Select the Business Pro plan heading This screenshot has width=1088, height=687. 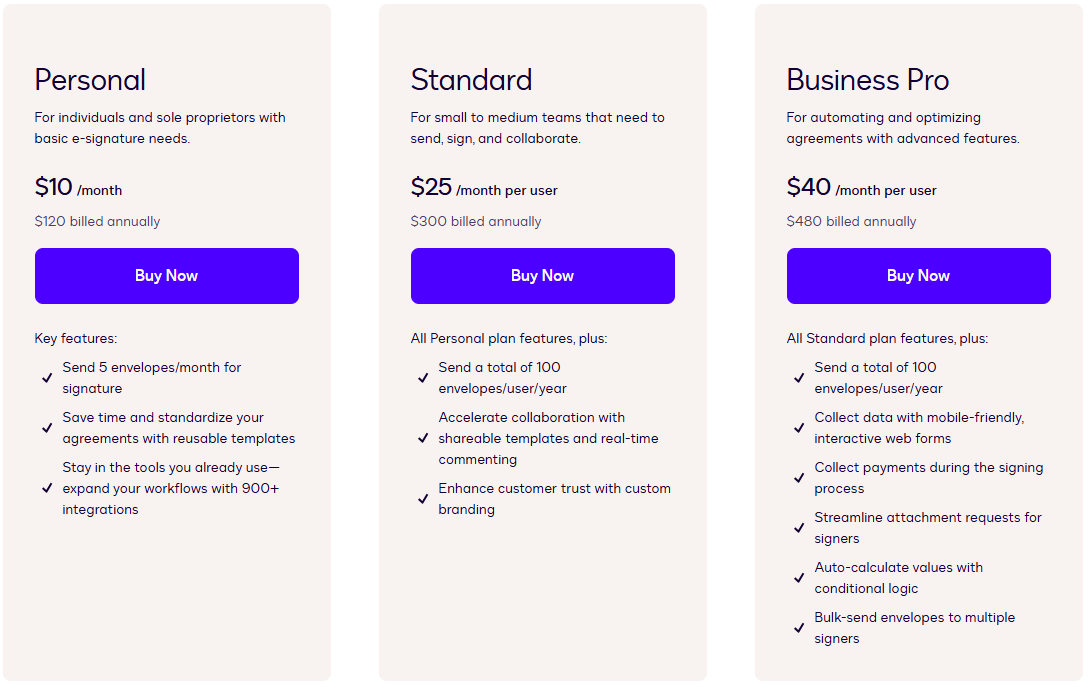point(867,80)
